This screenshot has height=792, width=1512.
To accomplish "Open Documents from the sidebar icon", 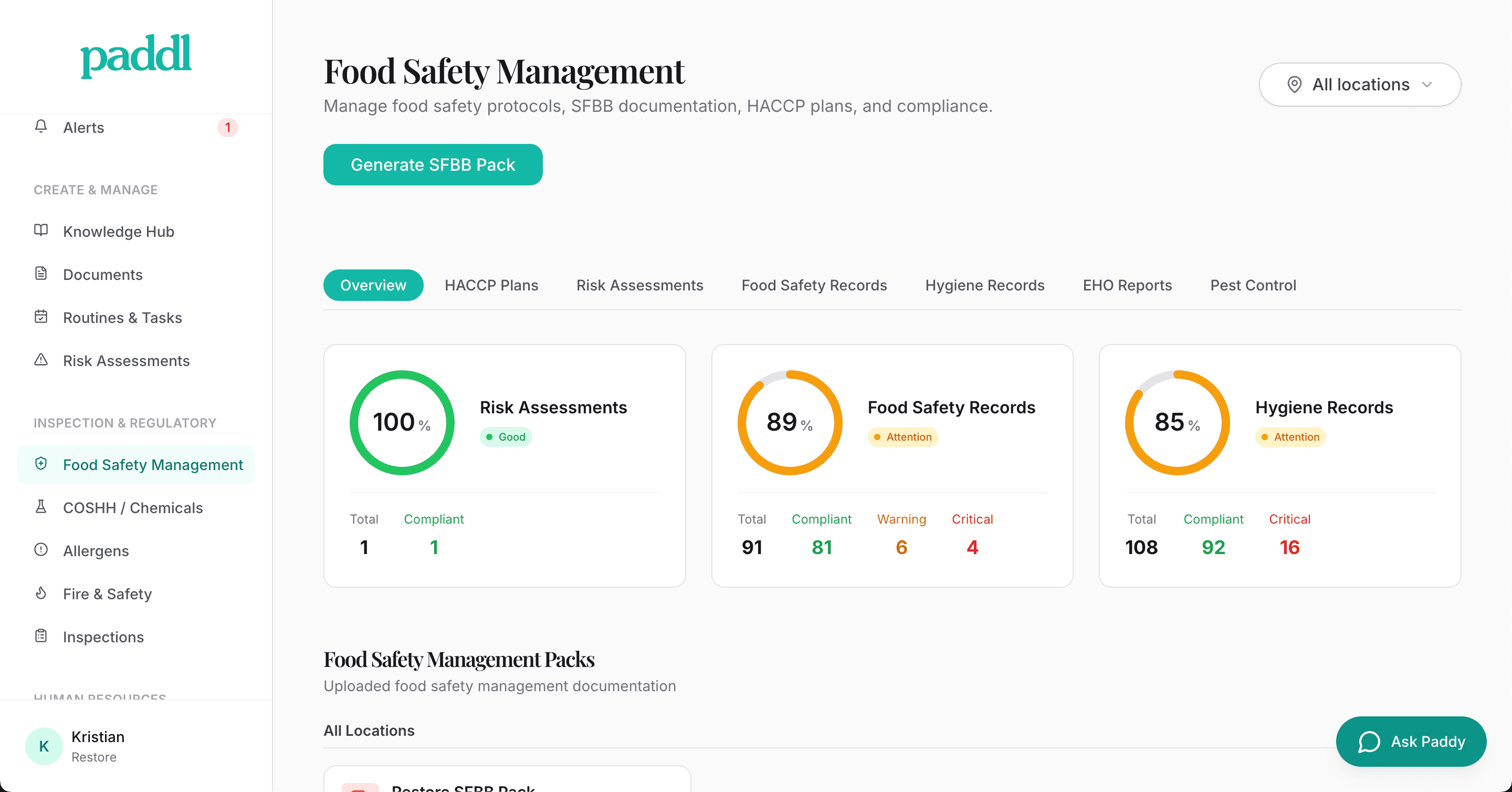I will point(40,274).
